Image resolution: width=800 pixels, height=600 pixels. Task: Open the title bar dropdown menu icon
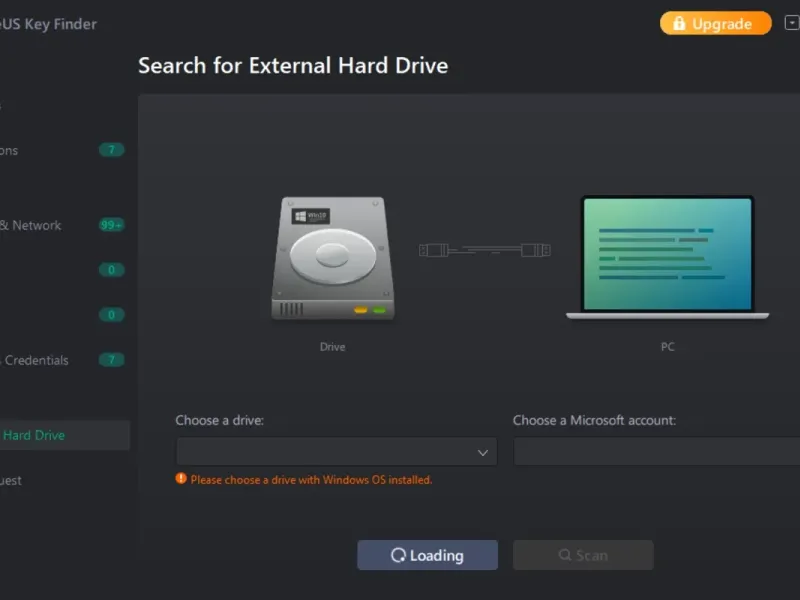click(x=792, y=23)
